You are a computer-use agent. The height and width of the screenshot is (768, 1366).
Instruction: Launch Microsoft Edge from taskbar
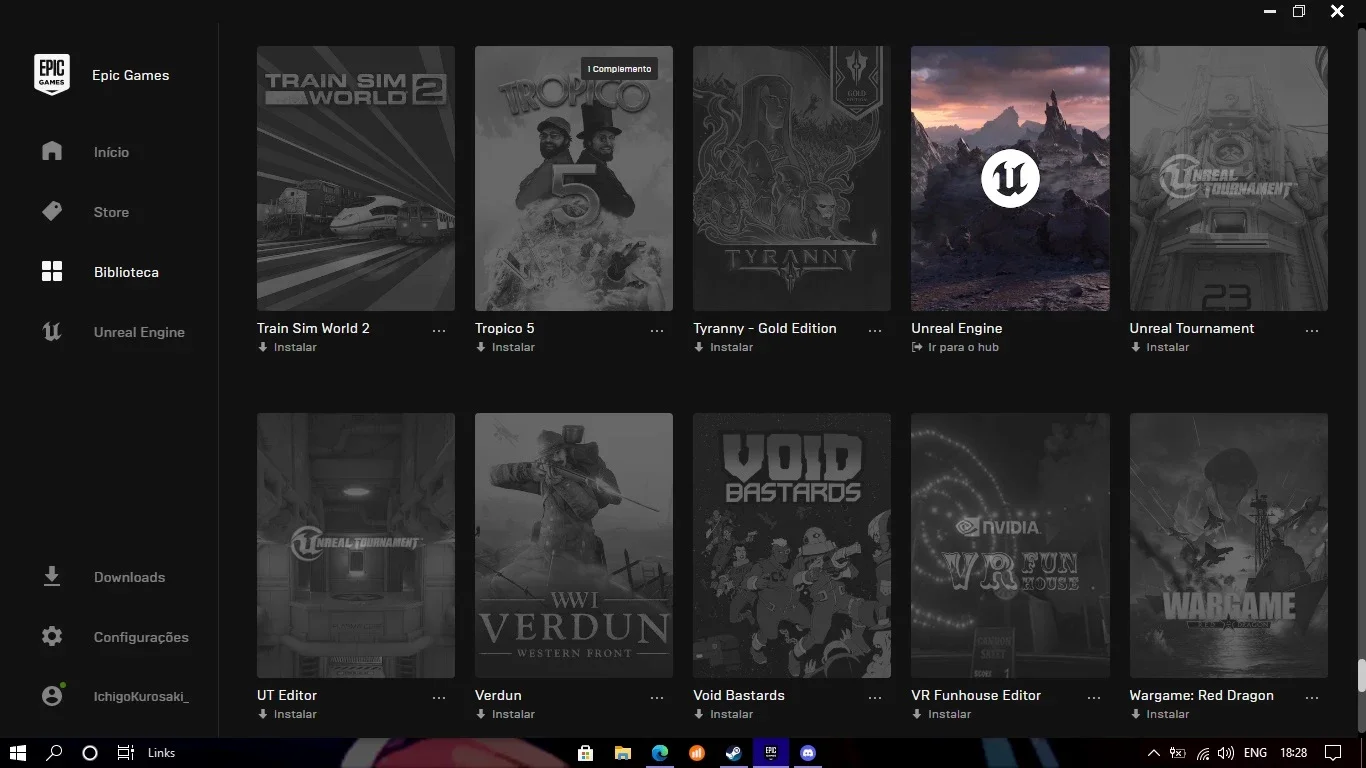tap(660, 753)
